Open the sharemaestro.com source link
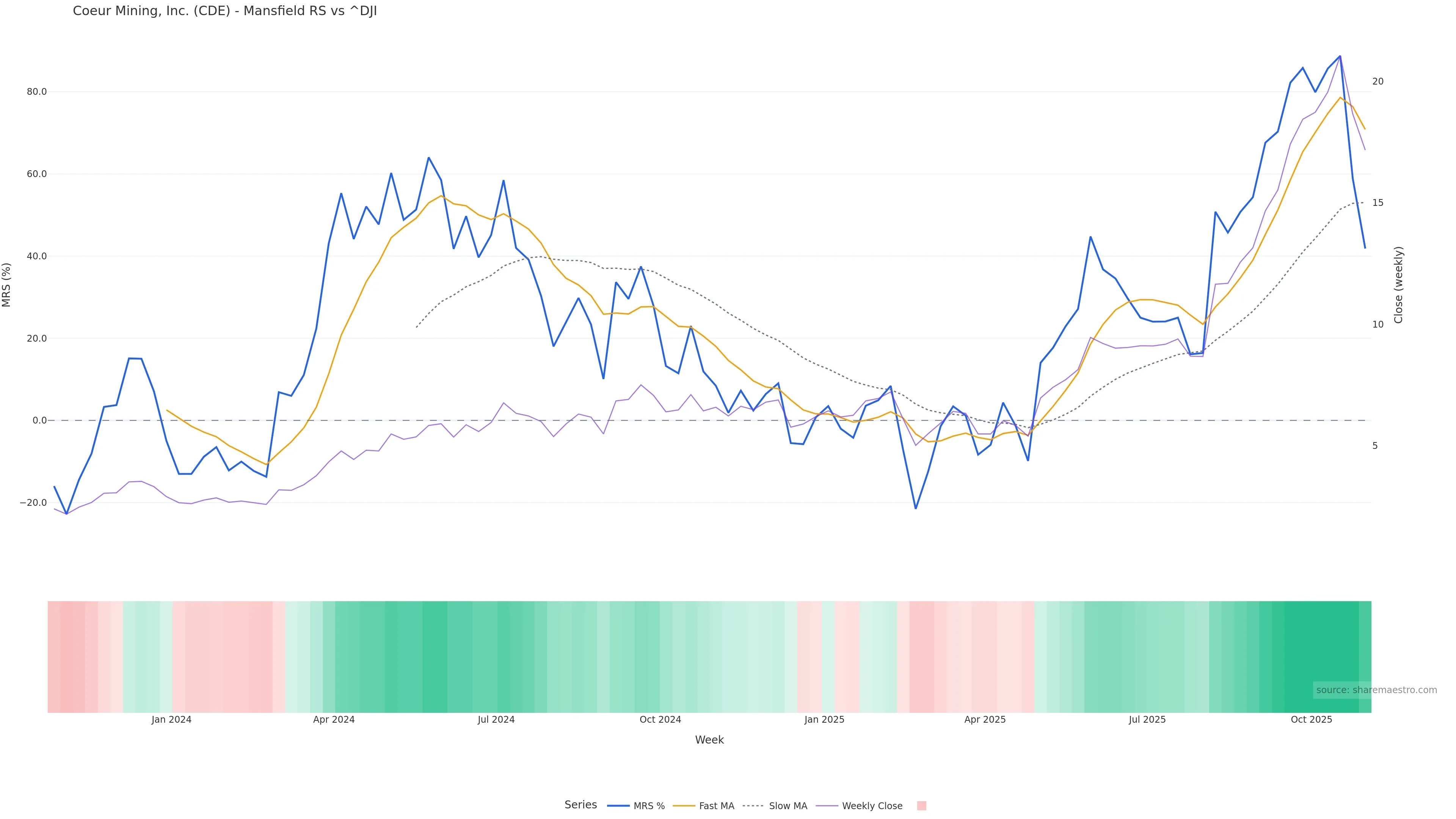The image size is (1456, 819). pos(1376,690)
